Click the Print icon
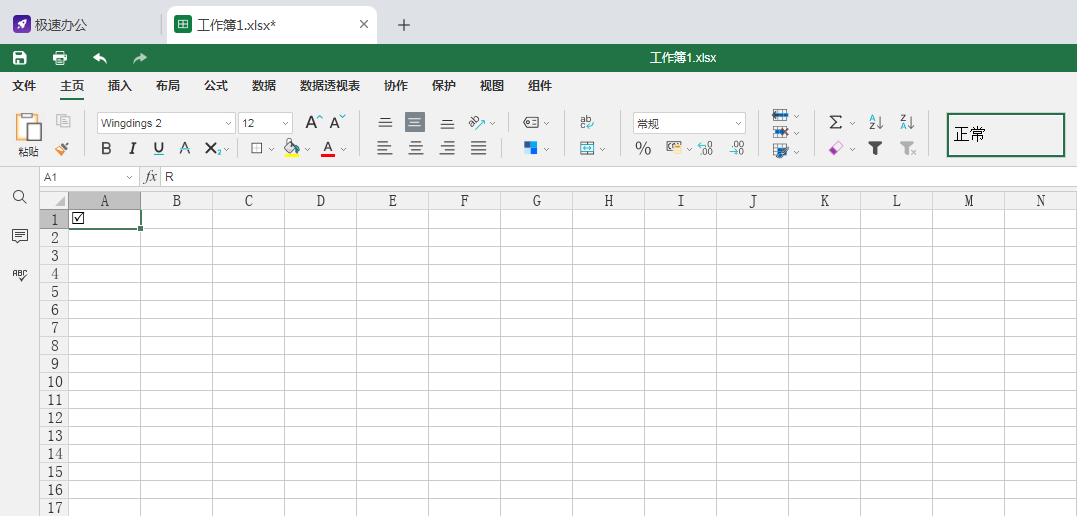 (60, 58)
